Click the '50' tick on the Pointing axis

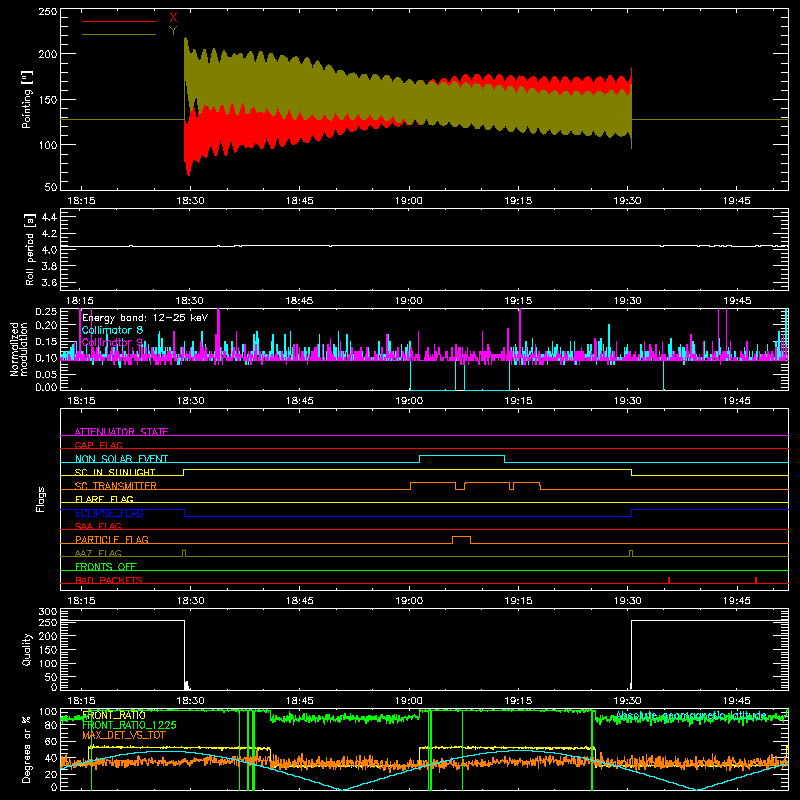click(51, 187)
